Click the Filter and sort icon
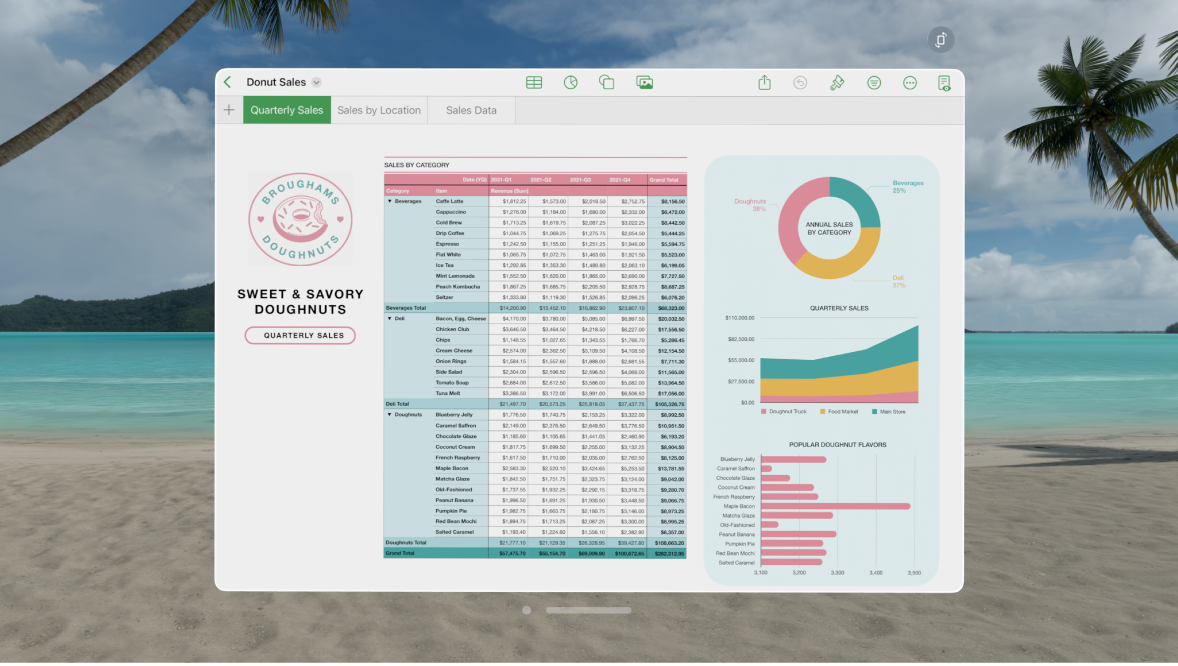This screenshot has width=1178, height=666. point(873,82)
